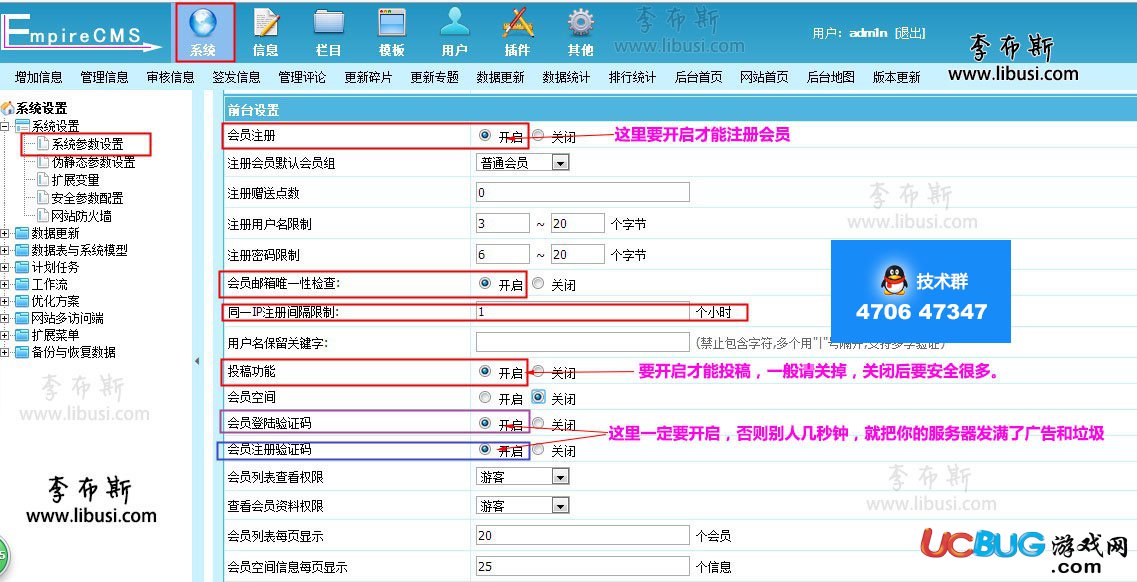Open 更新碎片 in the menu bar
This screenshot has height=582, width=1137.
click(368, 77)
